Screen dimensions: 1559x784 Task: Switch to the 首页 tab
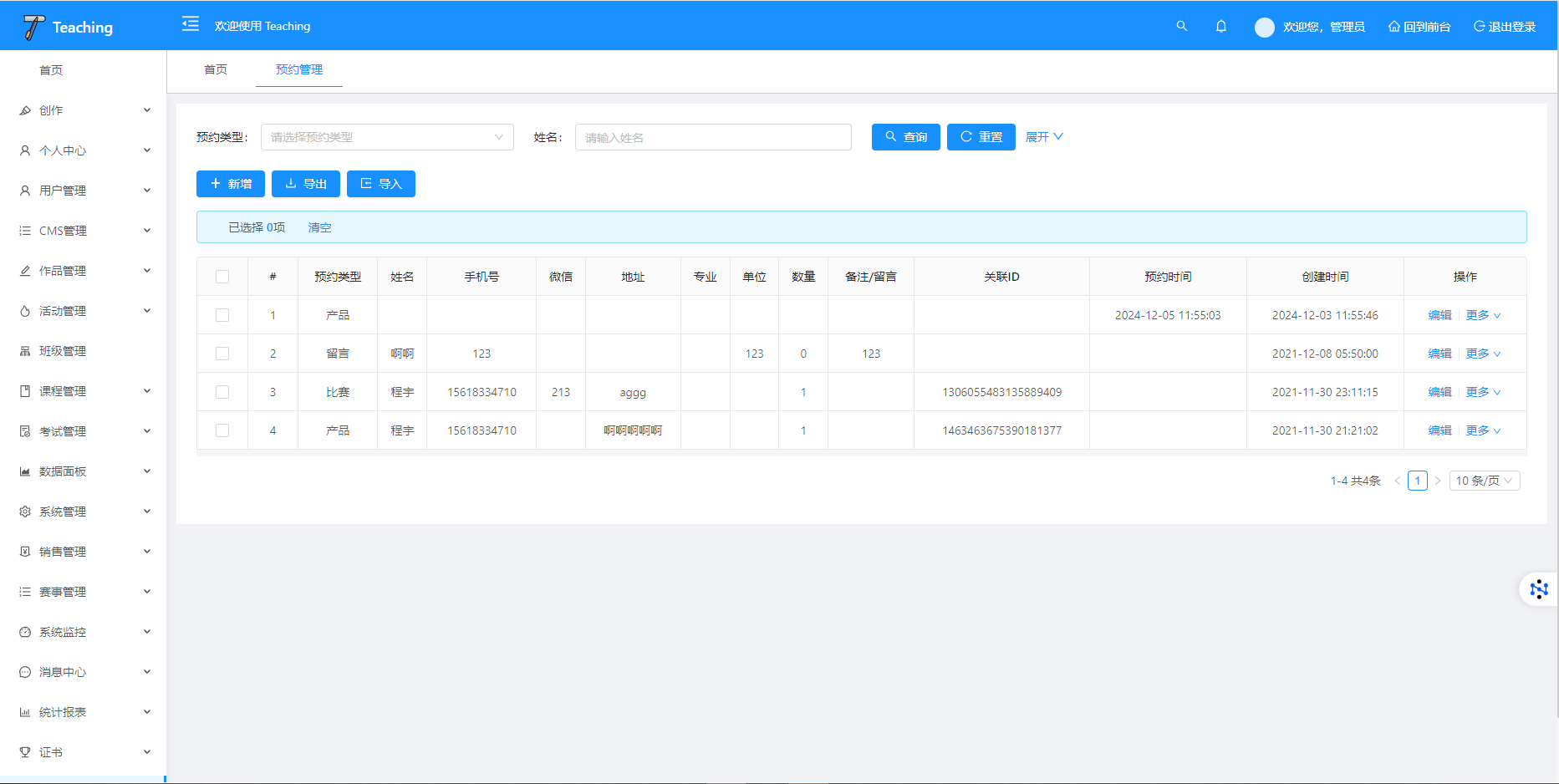click(216, 69)
